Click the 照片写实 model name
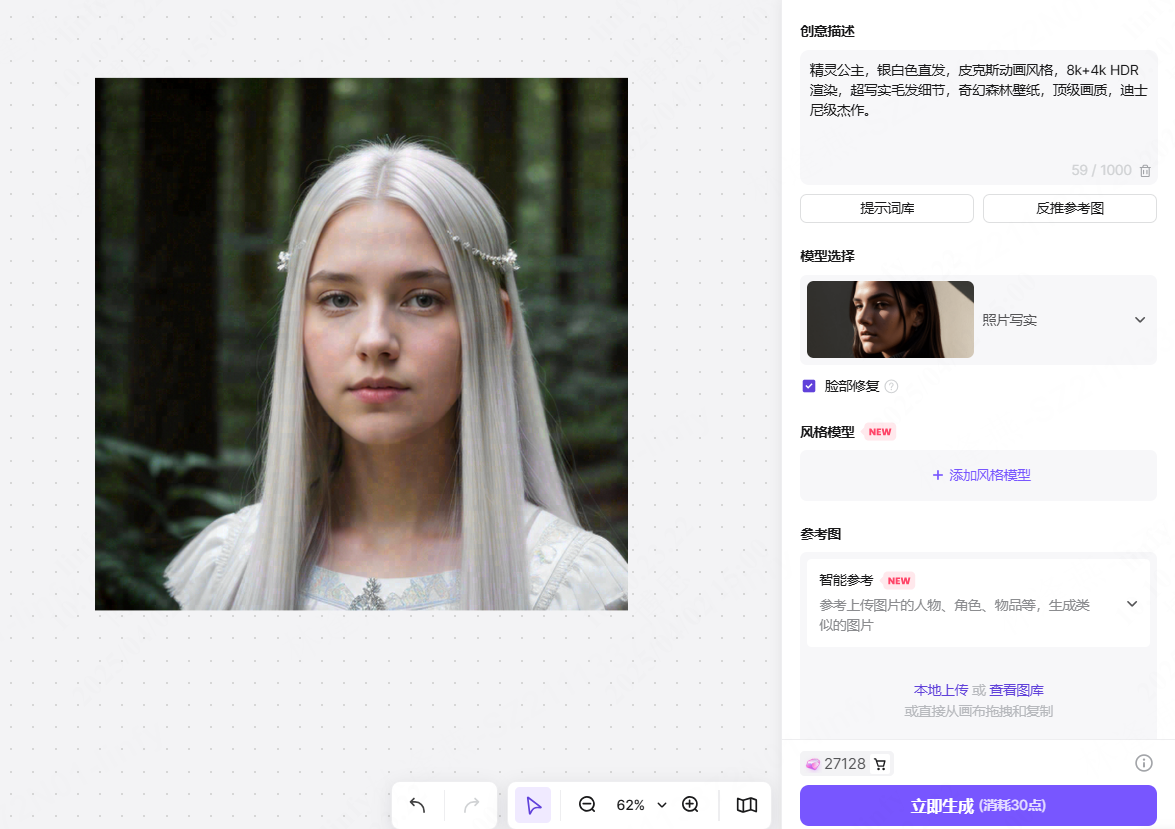The image size is (1175, 829). click(x=1009, y=320)
